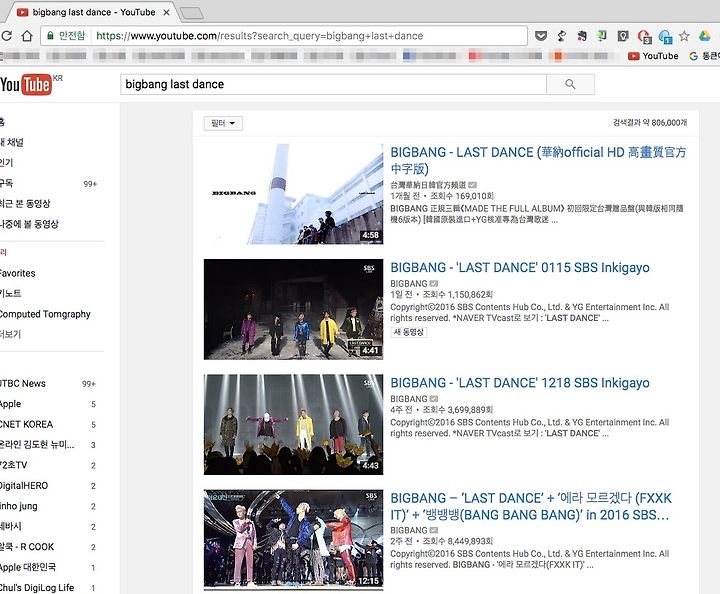Click the magnifier search button
Screen dimensions: 720x594
tap(570, 84)
